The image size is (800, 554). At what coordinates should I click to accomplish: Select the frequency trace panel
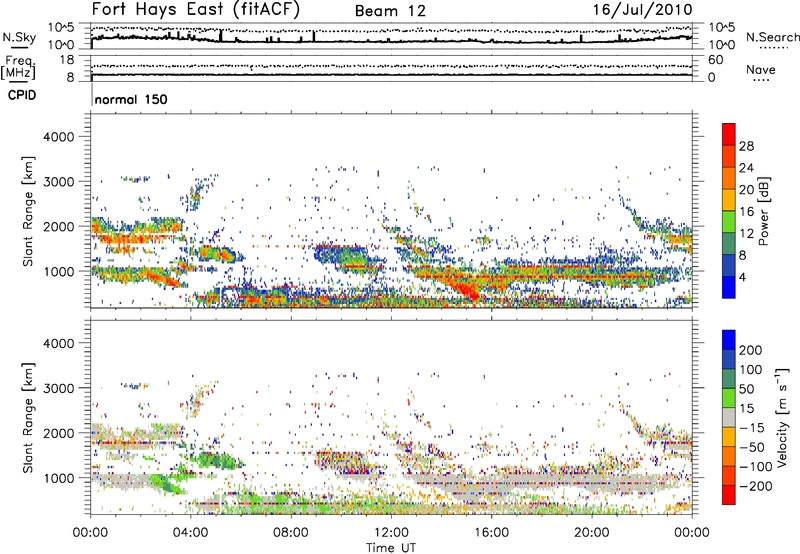tap(391, 68)
